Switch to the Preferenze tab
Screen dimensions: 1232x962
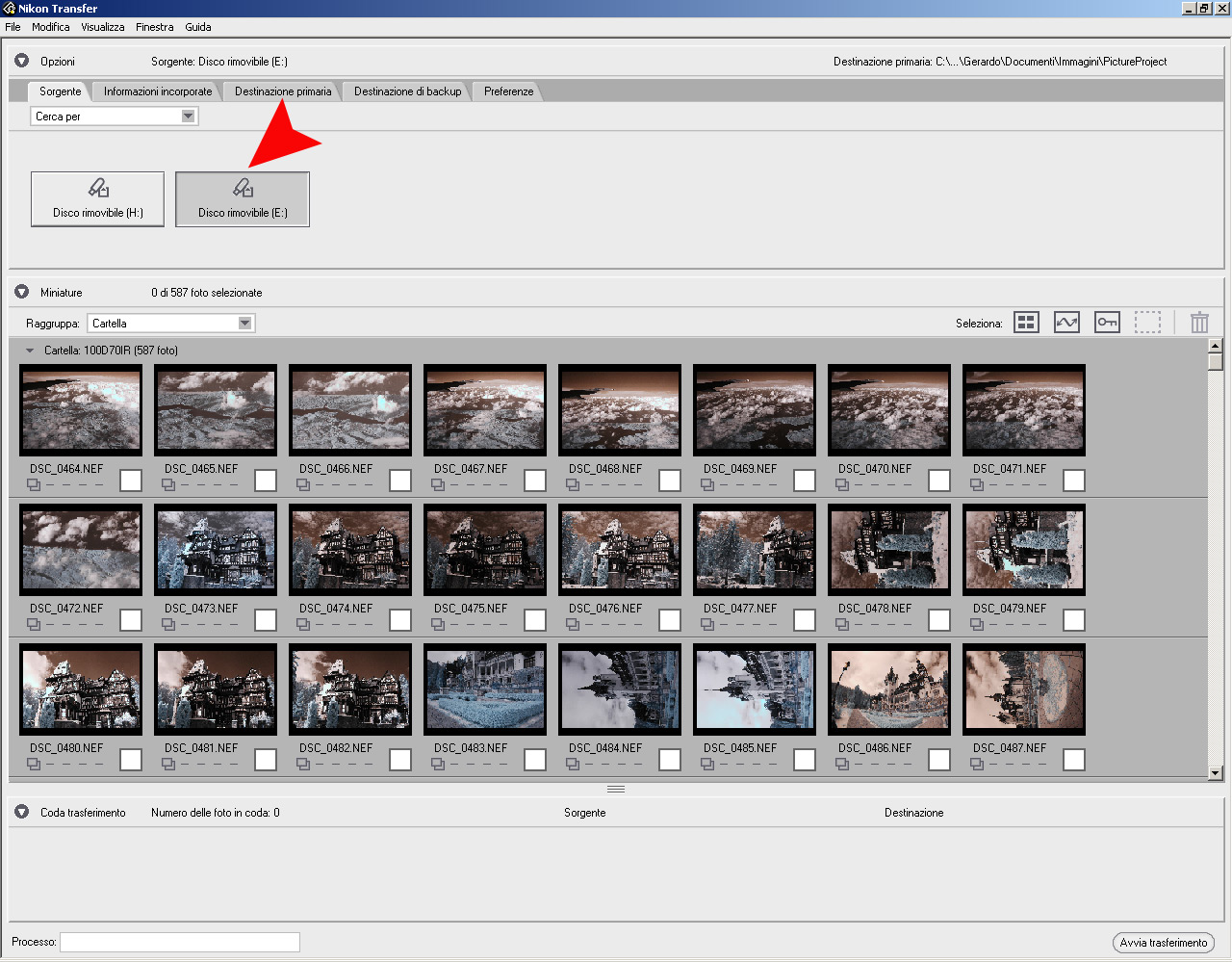[508, 91]
